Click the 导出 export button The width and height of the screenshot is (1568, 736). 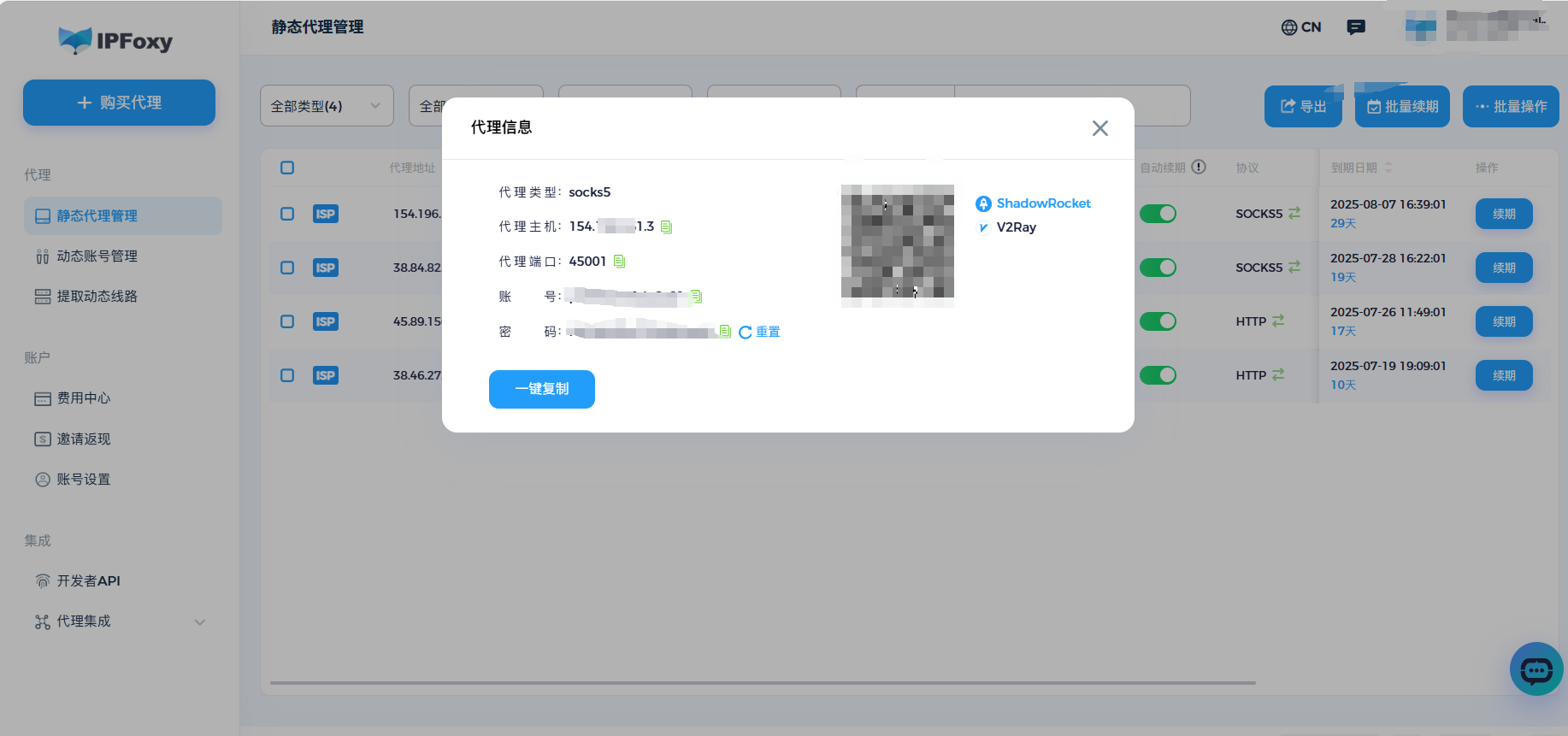[x=1303, y=107]
